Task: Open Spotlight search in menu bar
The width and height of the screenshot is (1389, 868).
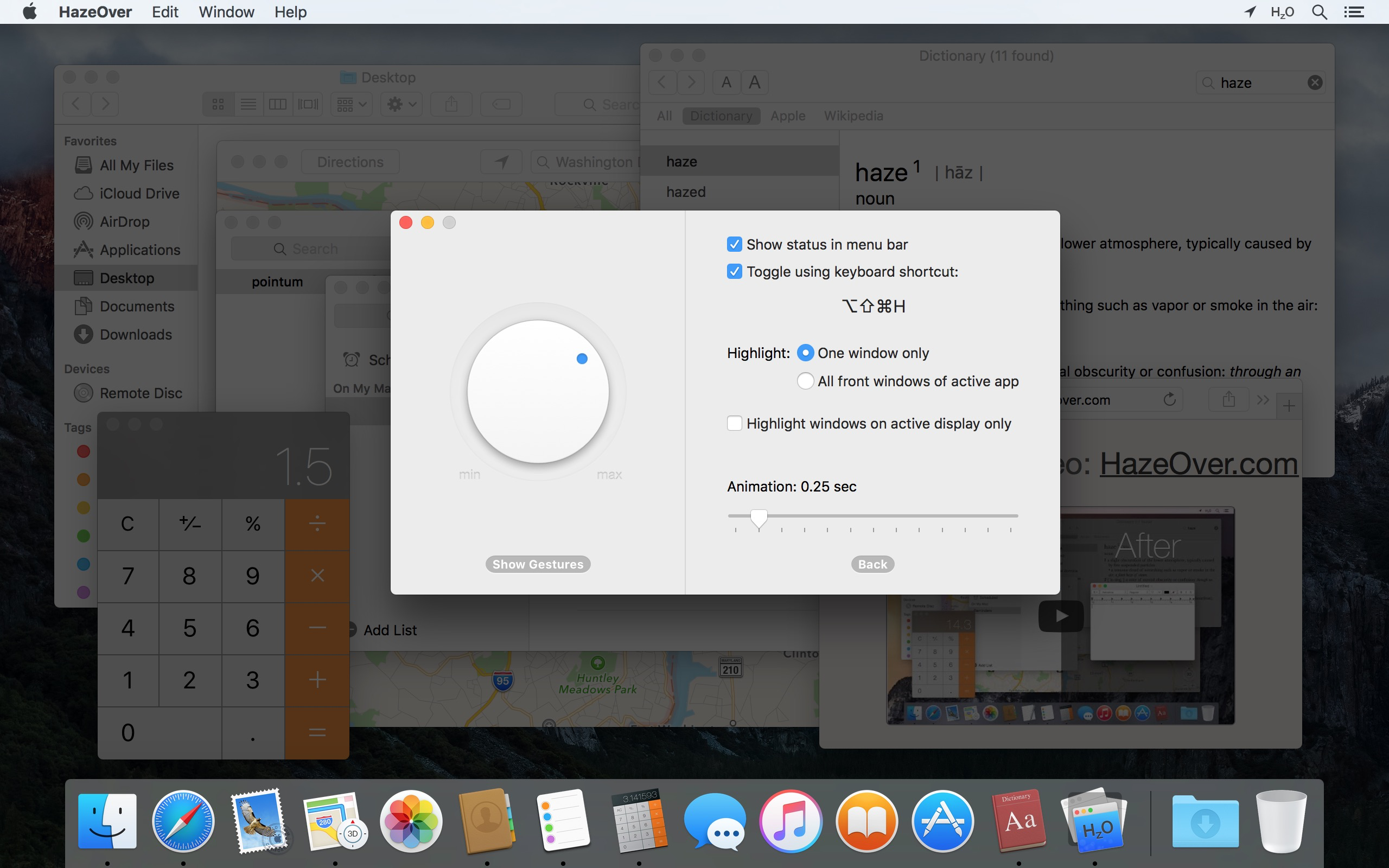Action: 1320,12
